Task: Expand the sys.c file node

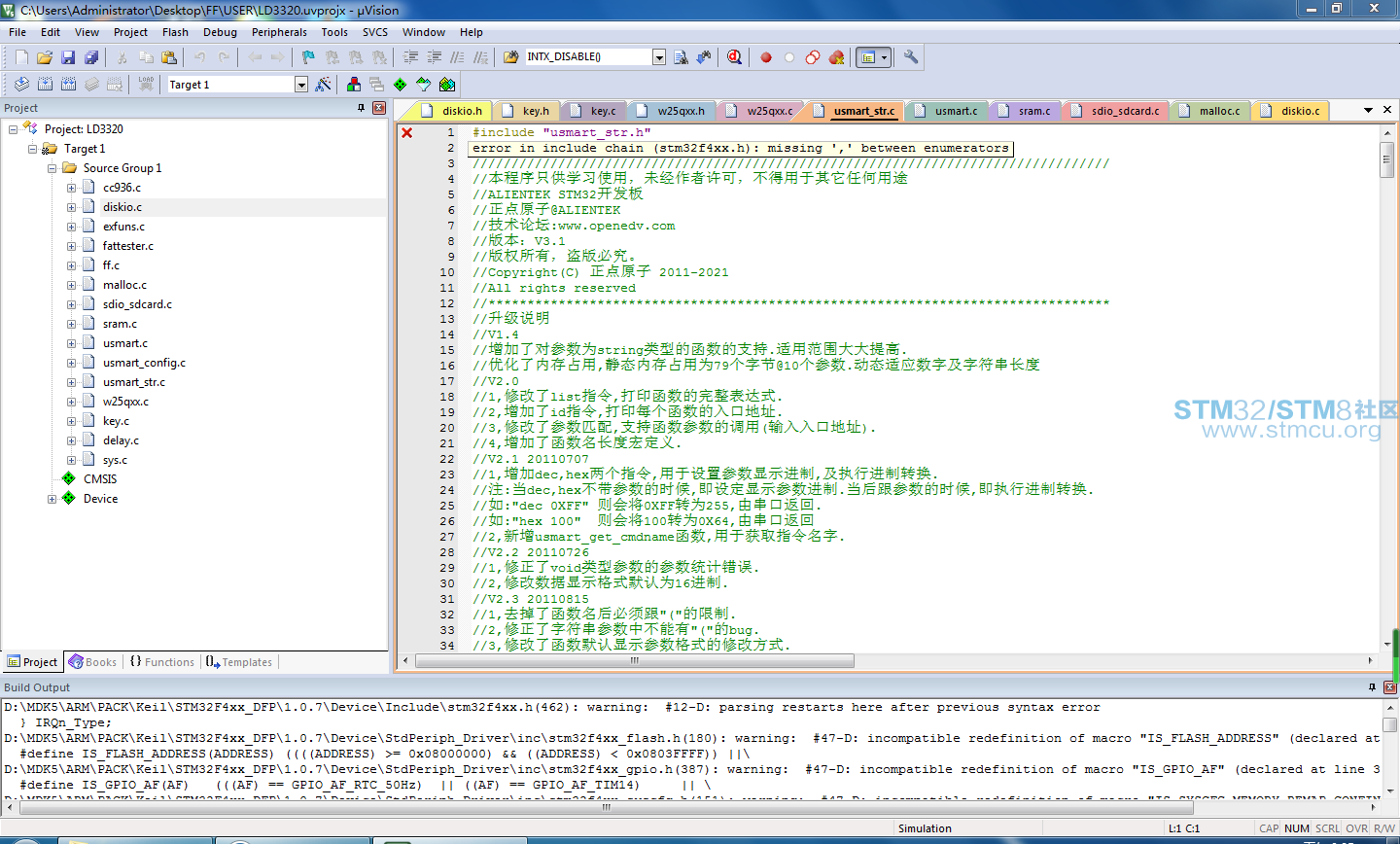Action: [71, 460]
